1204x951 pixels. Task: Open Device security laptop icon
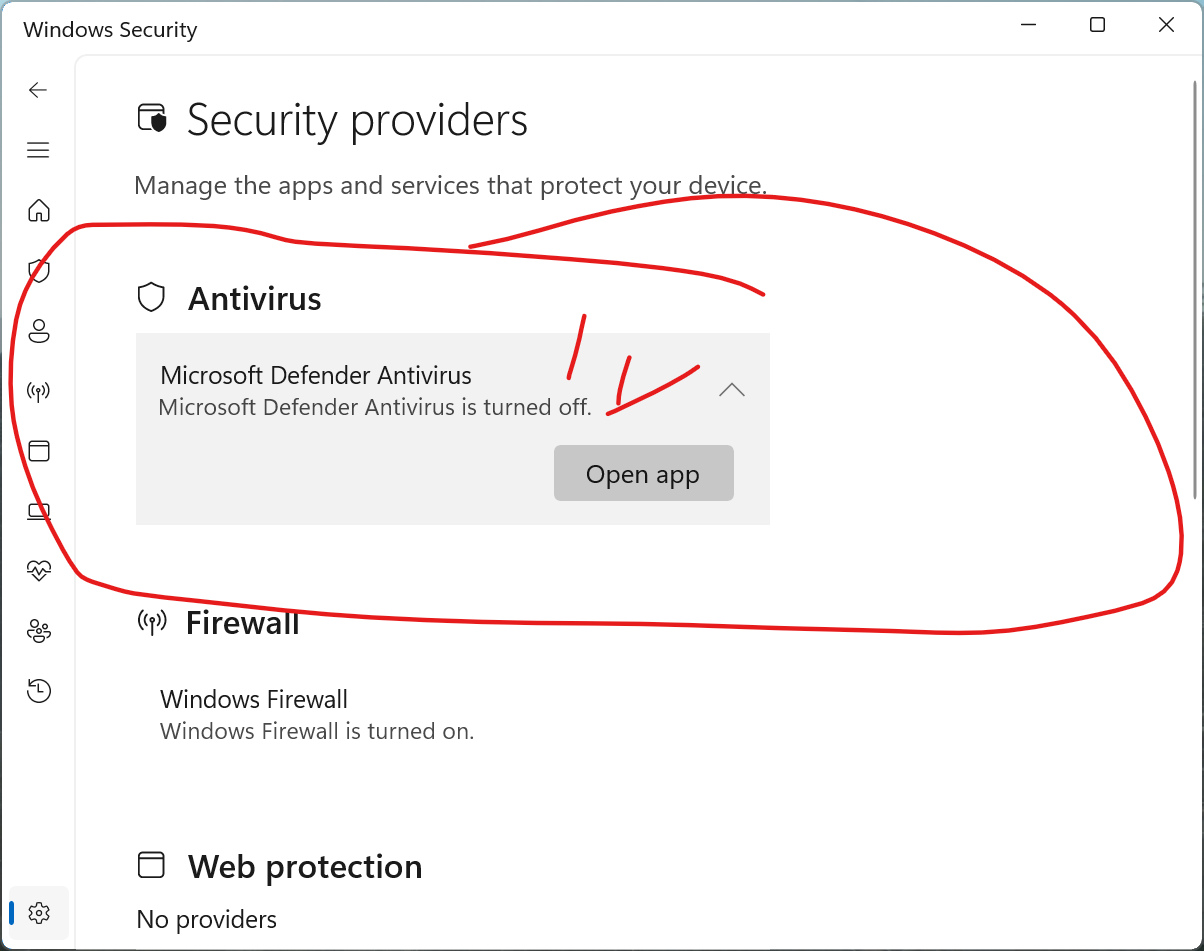coord(38,511)
